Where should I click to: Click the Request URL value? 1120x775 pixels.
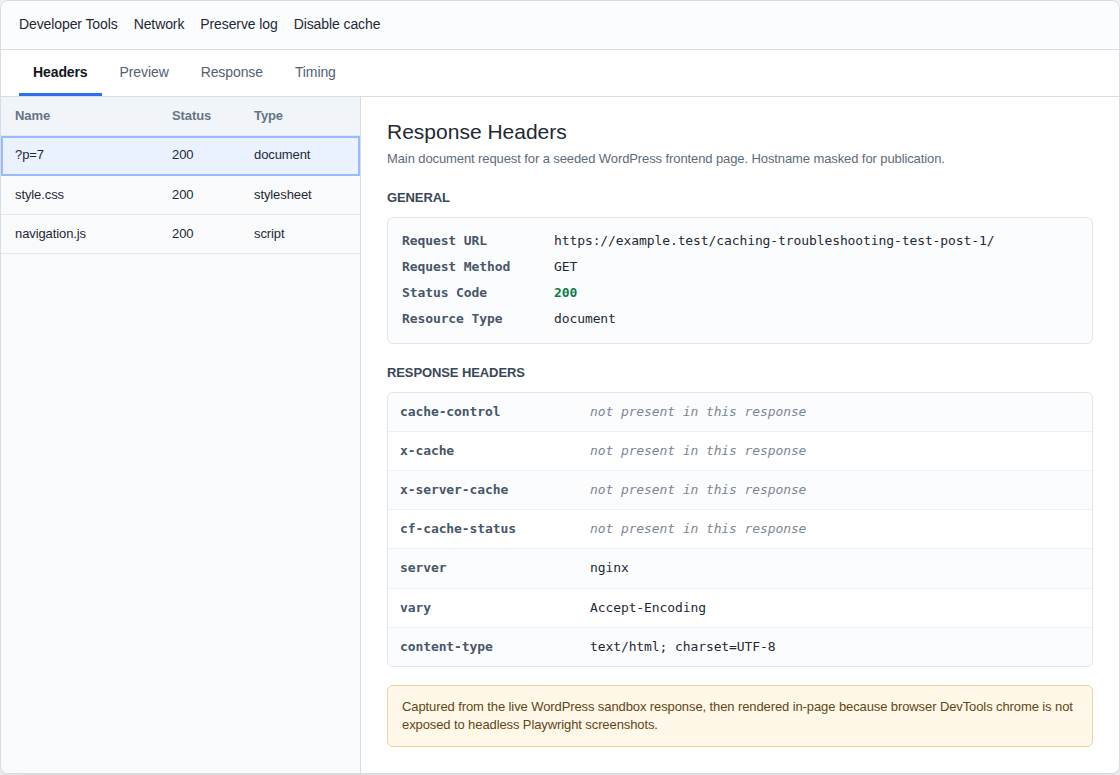(x=774, y=241)
